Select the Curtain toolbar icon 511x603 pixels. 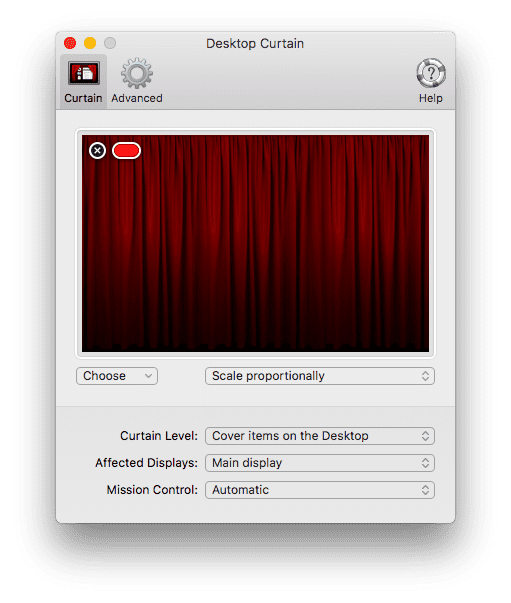[83, 73]
